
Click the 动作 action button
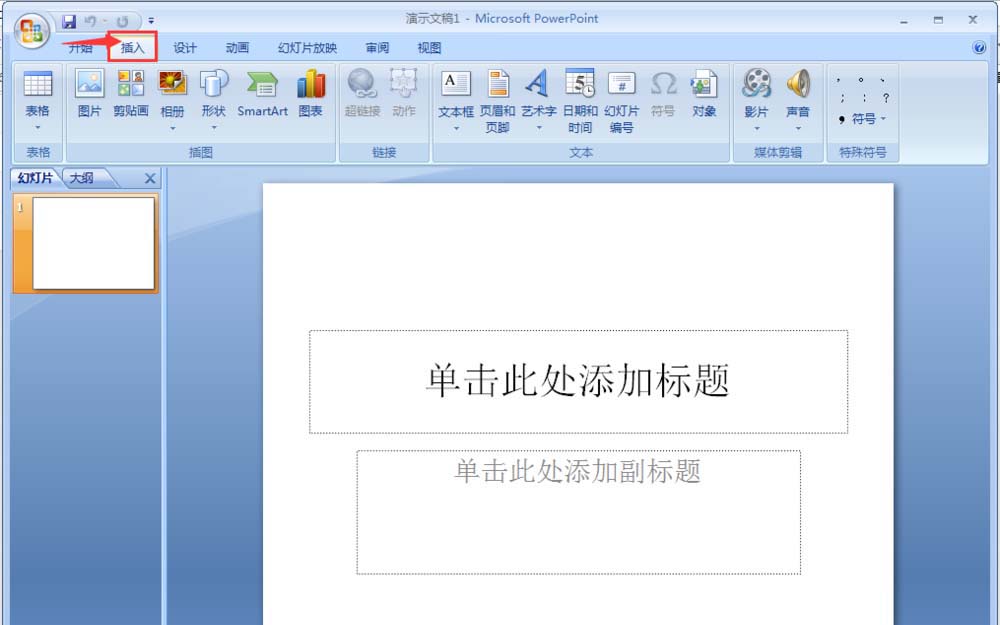click(x=404, y=94)
